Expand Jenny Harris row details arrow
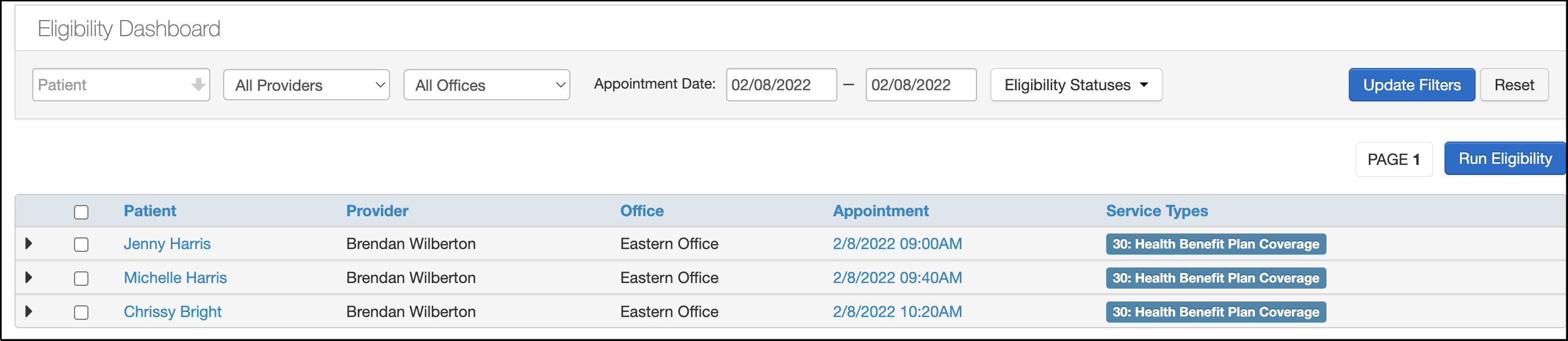 [x=28, y=243]
